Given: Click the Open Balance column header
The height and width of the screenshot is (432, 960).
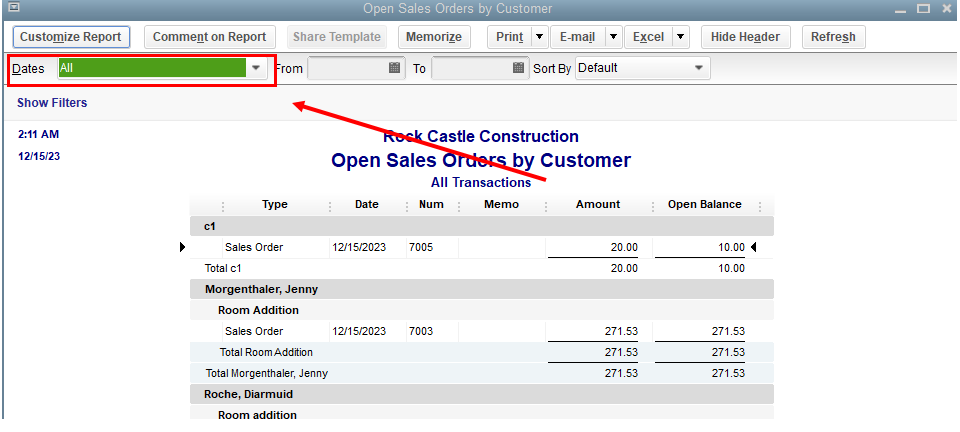Looking at the screenshot, I should (705, 204).
